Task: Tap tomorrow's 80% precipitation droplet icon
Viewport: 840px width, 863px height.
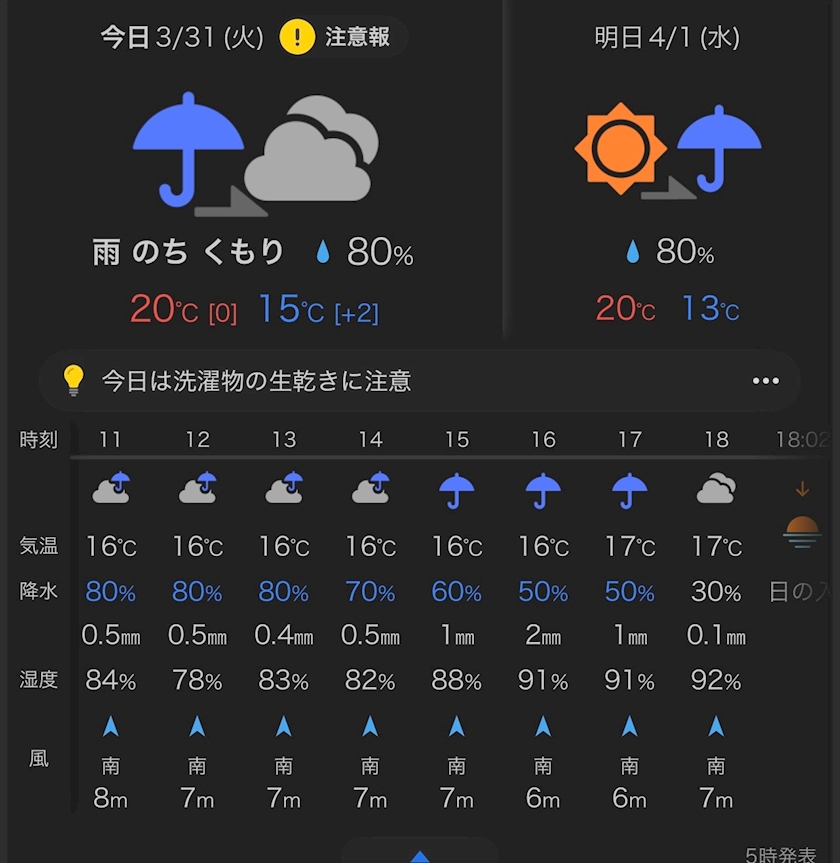Action: (632, 252)
